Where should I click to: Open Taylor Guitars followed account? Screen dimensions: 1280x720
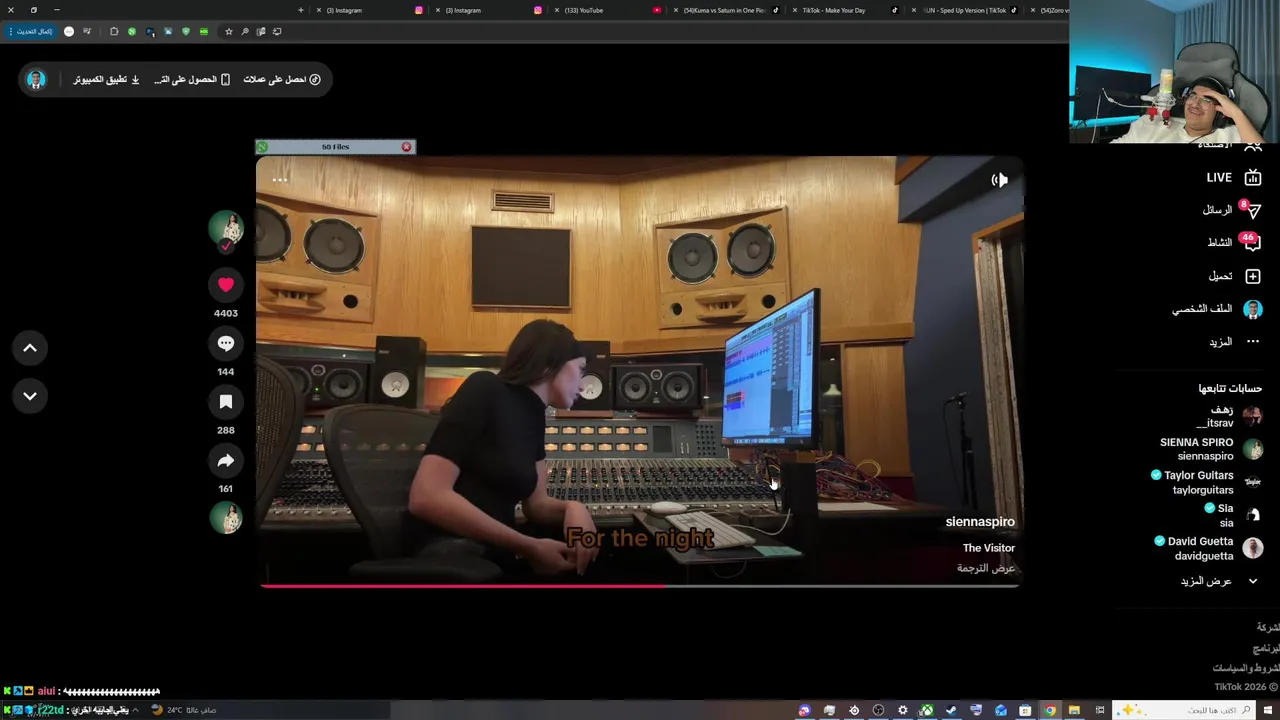coord(1206,482)
